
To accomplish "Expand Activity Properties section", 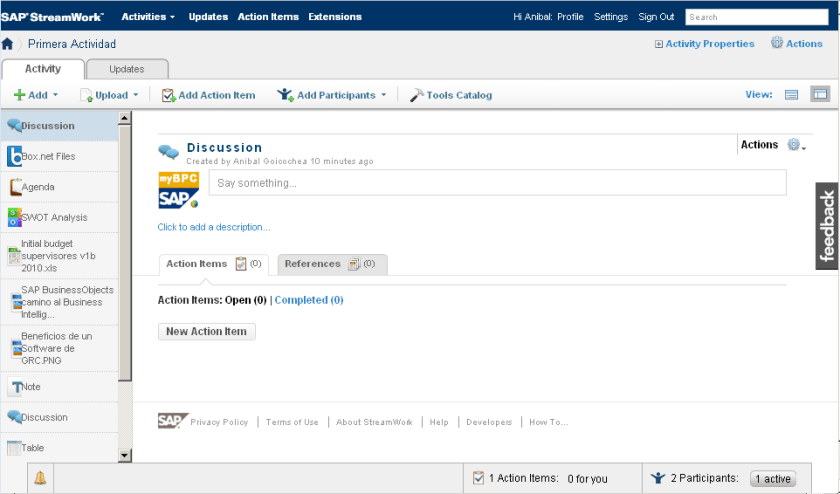I will (704, 44).
